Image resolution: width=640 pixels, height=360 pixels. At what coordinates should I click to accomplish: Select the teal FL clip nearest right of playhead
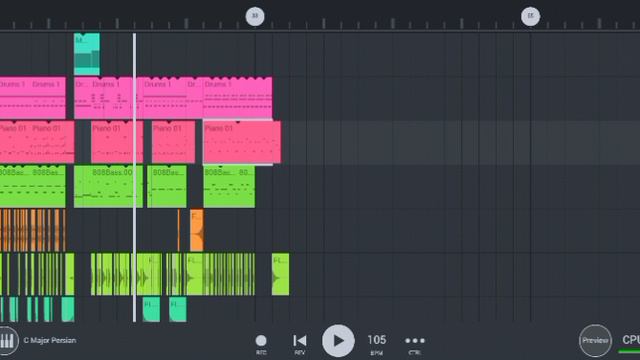(x=151, y=309)
